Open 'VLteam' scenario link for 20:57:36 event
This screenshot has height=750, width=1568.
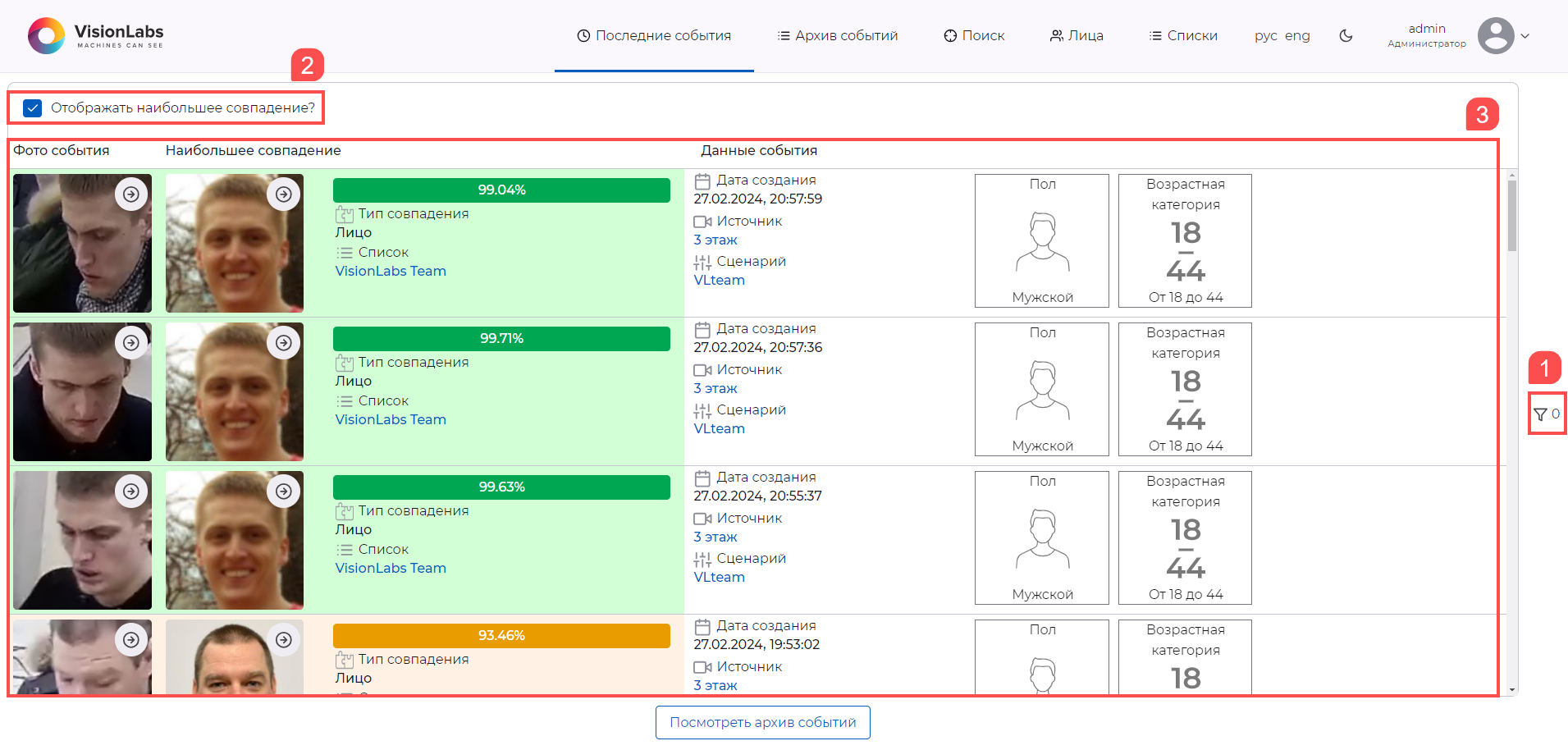tap(720, 429)
